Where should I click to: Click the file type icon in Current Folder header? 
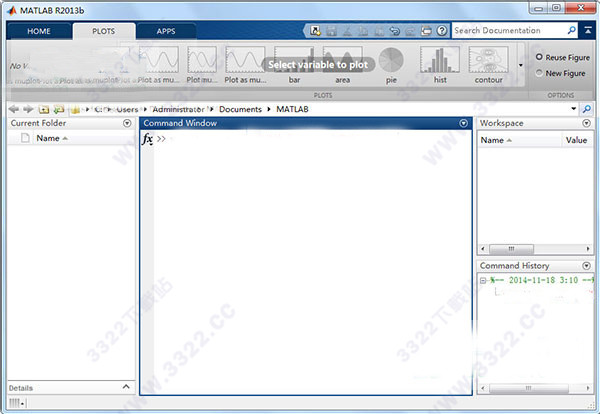pos(25,138)
